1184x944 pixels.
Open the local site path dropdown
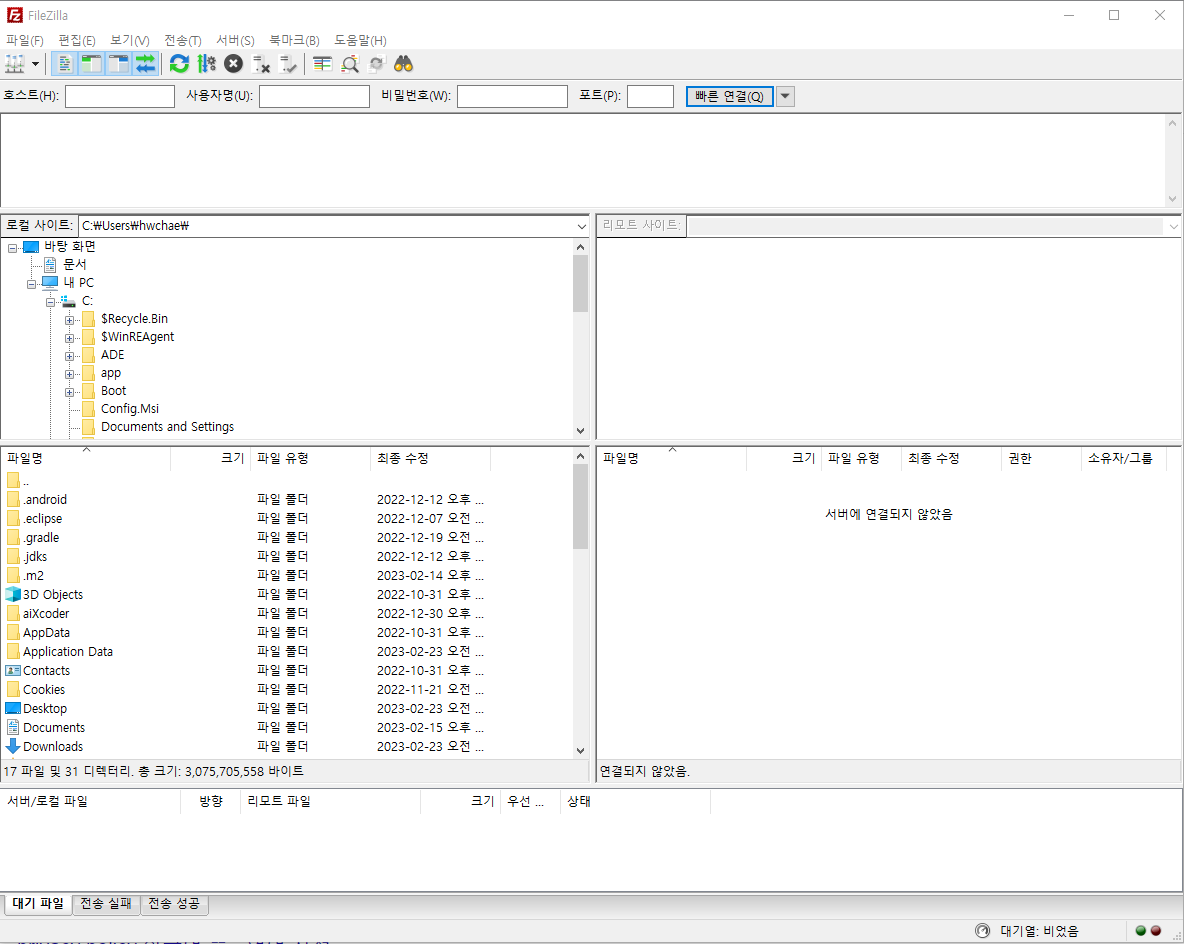(582, 225)
